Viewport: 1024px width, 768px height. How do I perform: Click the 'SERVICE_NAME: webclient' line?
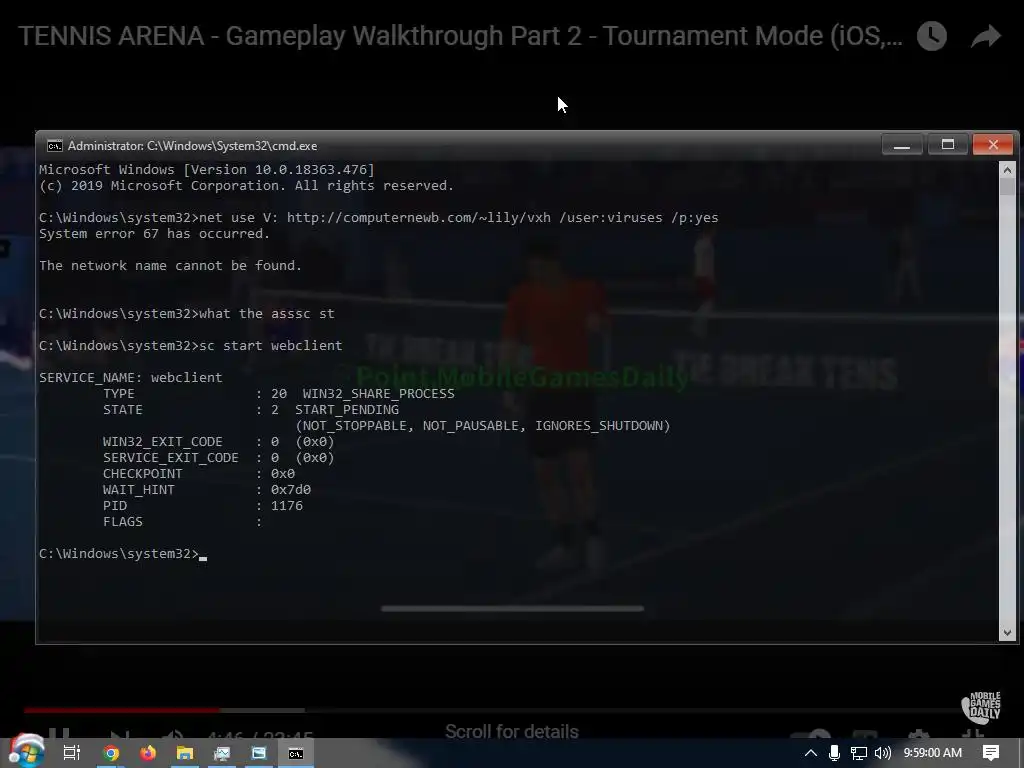point(131,378)
